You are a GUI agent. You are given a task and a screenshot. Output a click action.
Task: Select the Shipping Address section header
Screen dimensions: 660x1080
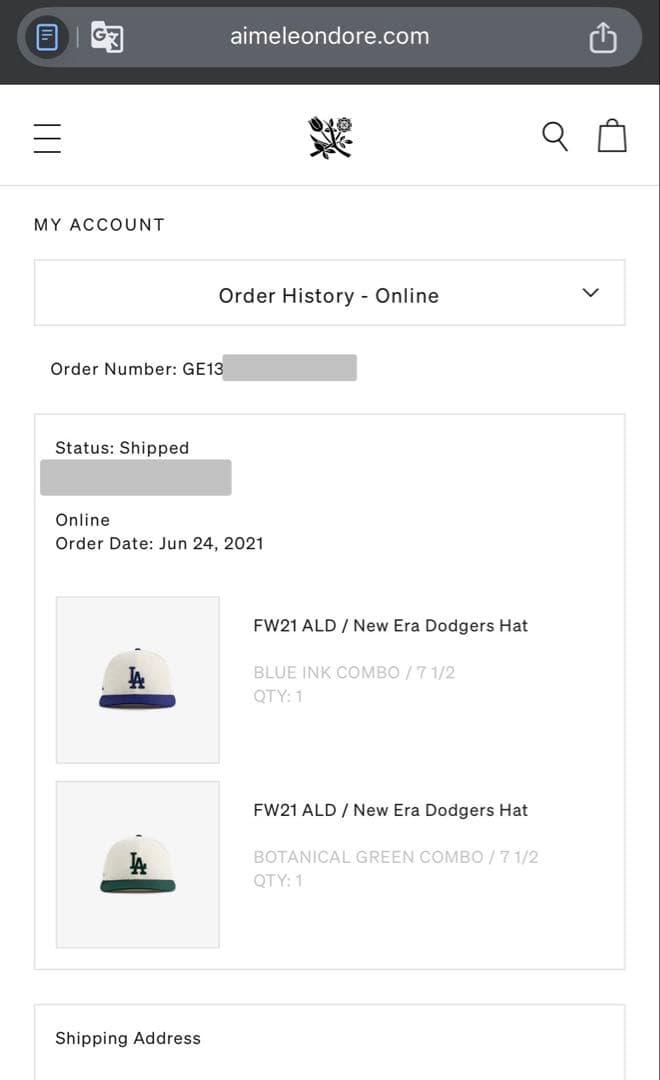128,1038
